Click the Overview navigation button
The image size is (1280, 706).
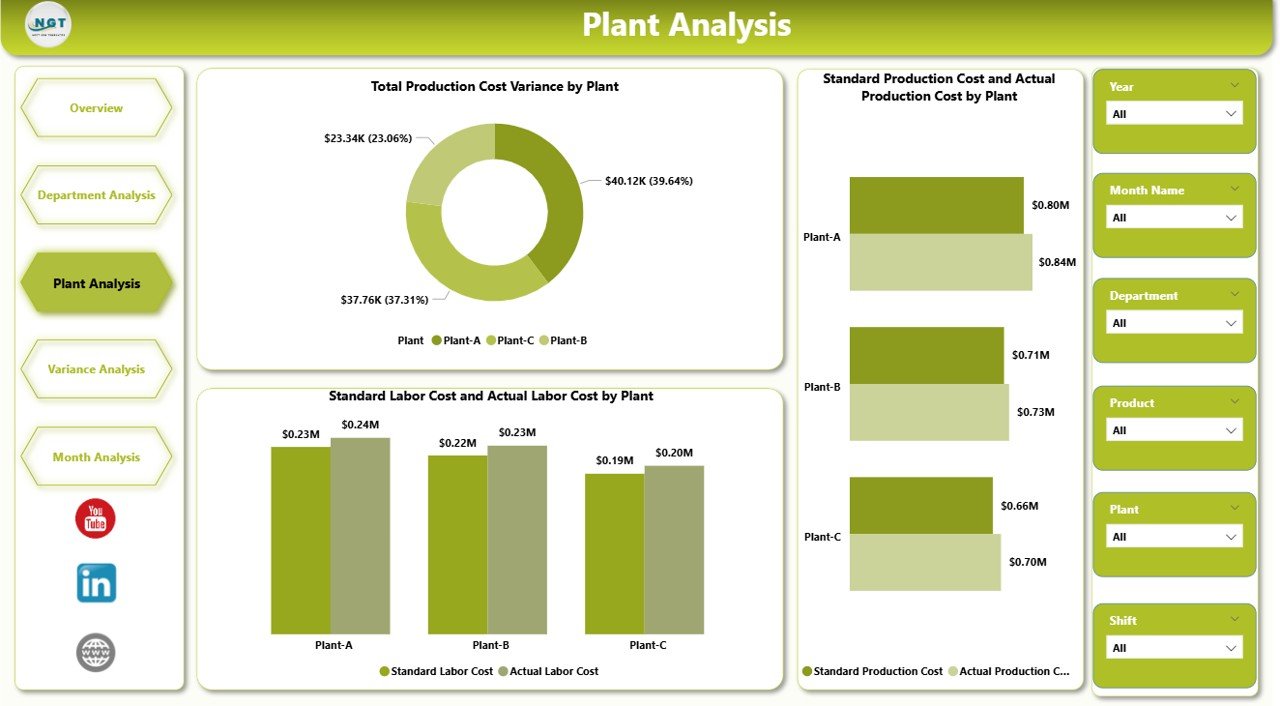96,108
